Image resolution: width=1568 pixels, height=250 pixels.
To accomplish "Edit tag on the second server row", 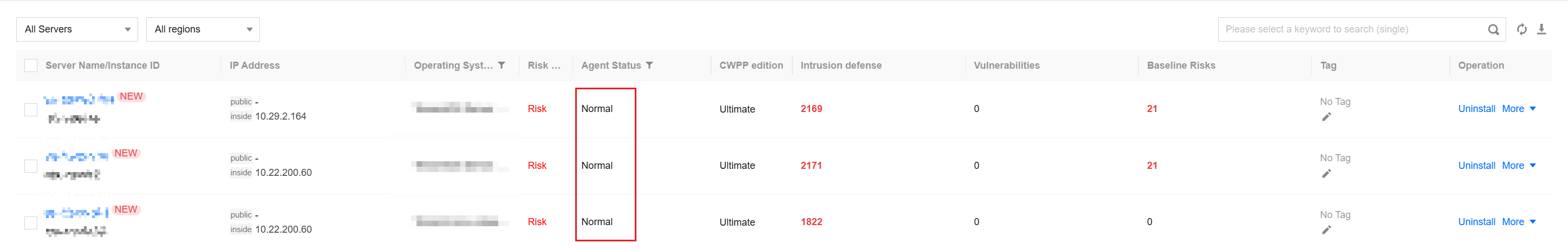I will 1326,173.
